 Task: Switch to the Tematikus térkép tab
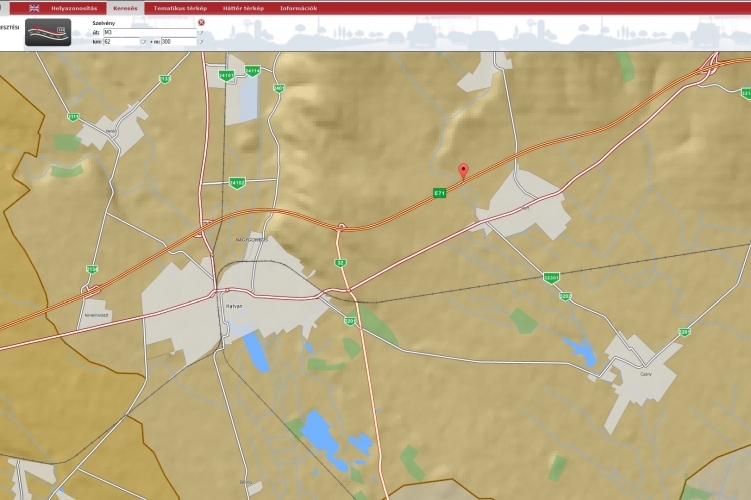pyautogui.click(x=180, y=7)
